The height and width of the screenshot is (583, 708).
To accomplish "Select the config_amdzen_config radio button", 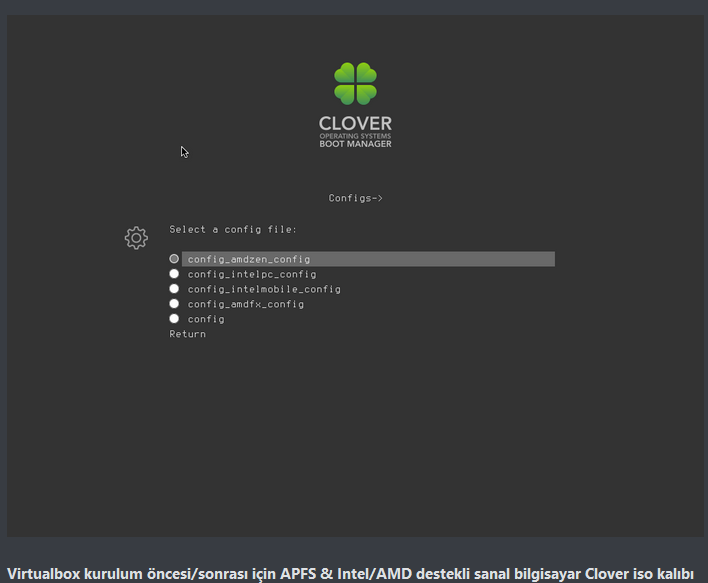I will [174, 259].
